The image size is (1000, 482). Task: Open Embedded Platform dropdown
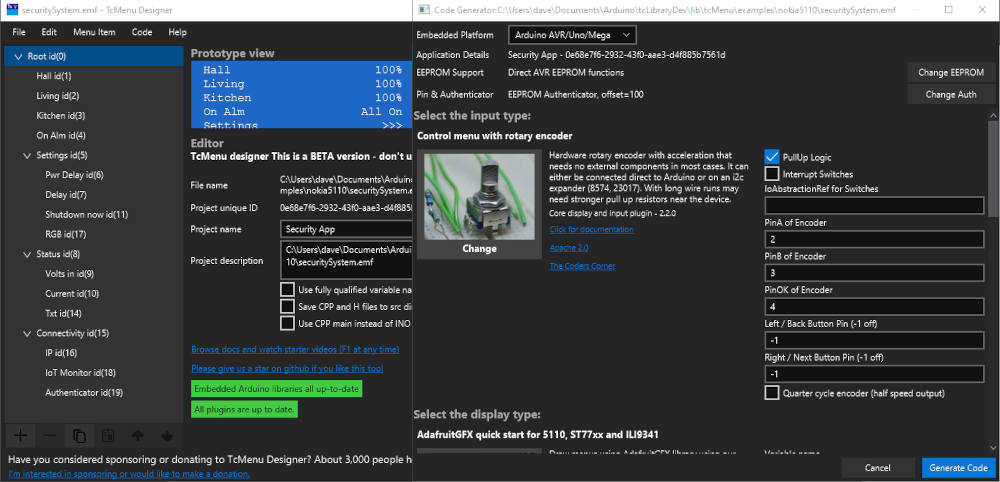pyautogui.click(x=572, y=34)
